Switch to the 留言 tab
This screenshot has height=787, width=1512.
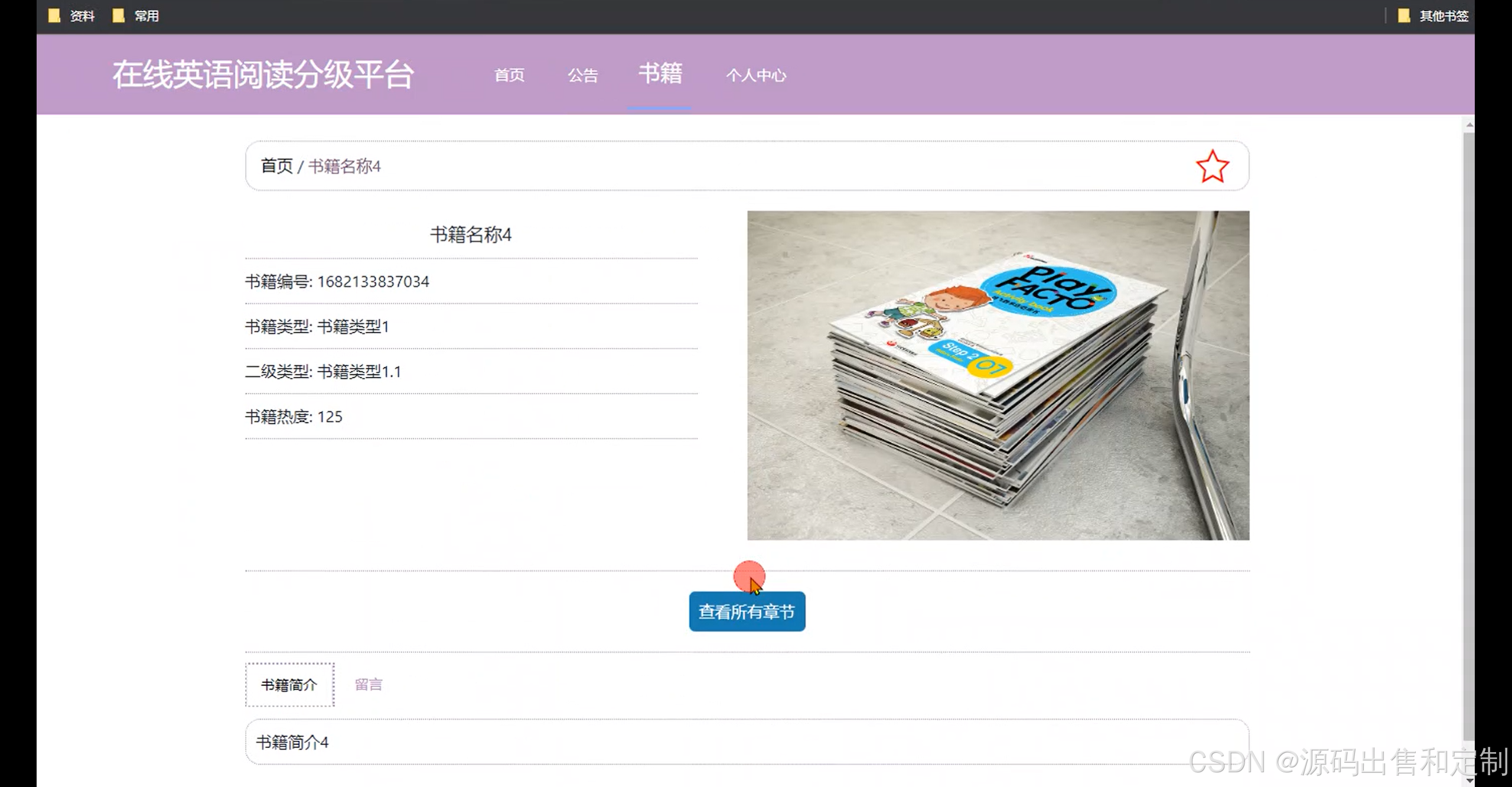(369, 684)
